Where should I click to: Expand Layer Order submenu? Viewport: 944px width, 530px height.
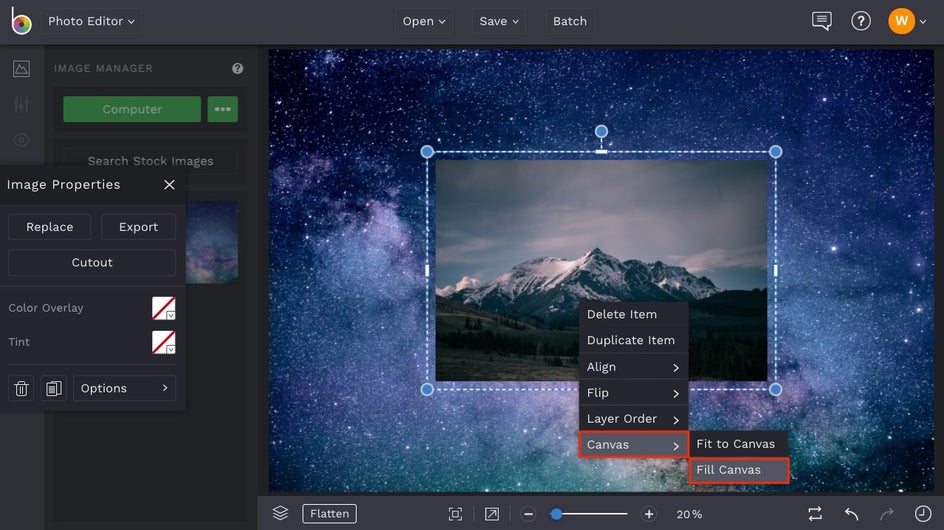(633, 419)
